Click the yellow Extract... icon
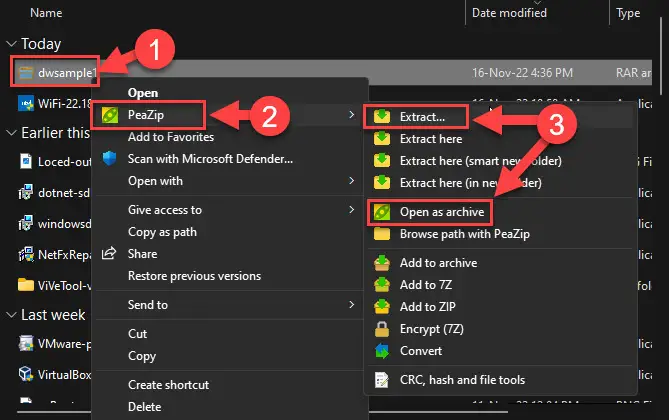This screenshot has height=420, width=669. click(382, 117)
